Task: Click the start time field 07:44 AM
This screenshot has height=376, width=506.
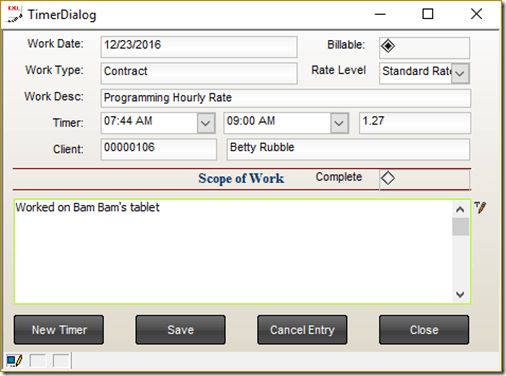Action: (x=149, y=123)
